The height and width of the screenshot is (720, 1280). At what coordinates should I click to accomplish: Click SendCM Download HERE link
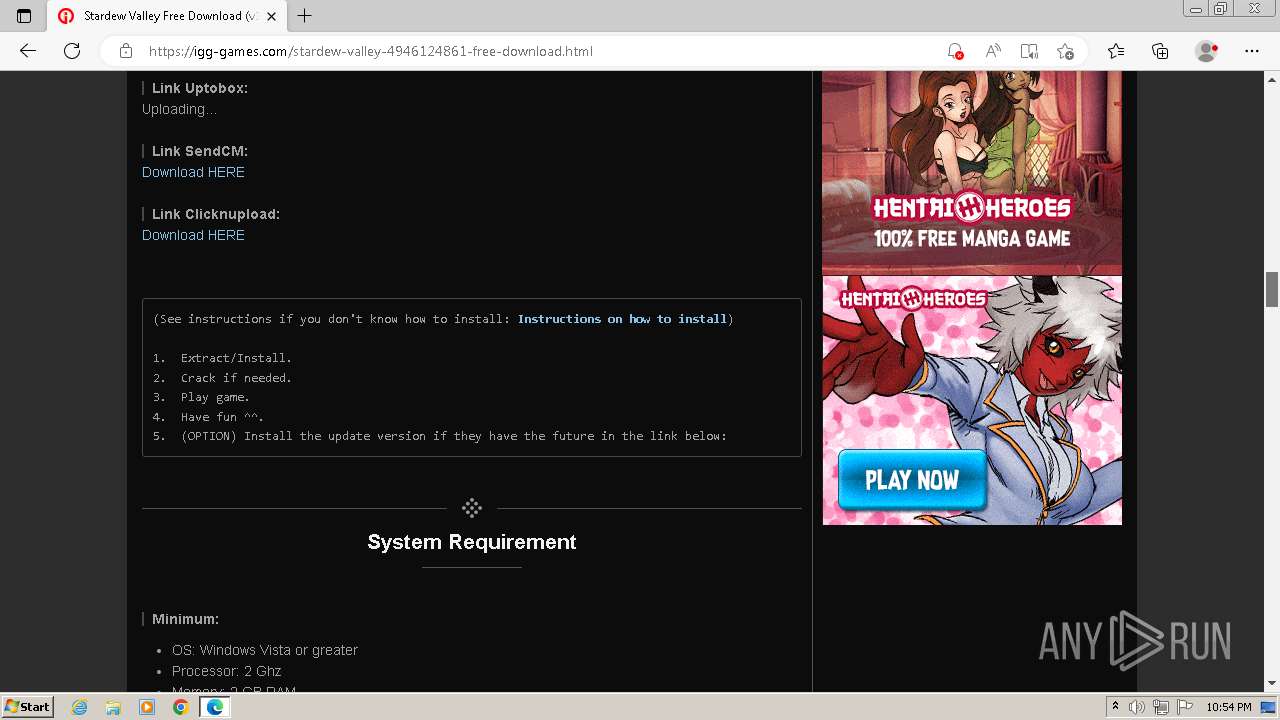(x=193, y=172)
